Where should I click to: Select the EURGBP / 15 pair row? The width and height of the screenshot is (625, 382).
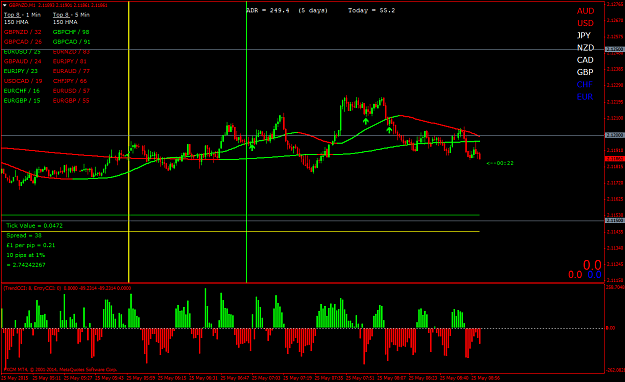[22, 101]
